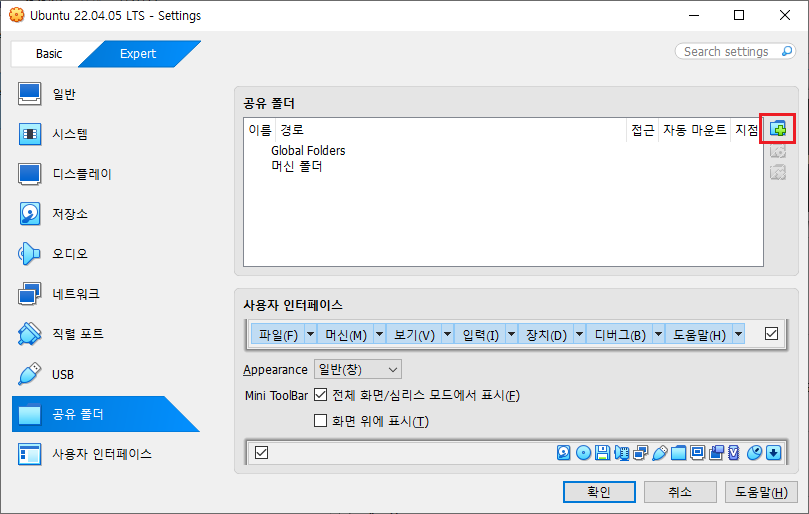Click the 디버그(B) menu bar item
The image size is (809, 514).
(620, 335)
